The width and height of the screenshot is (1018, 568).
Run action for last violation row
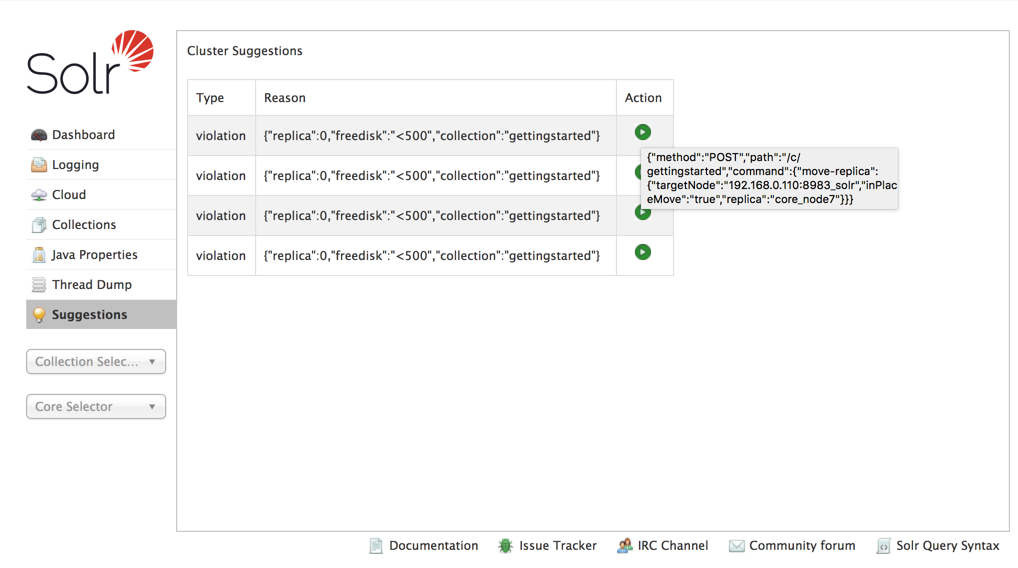tap(643, 252)
